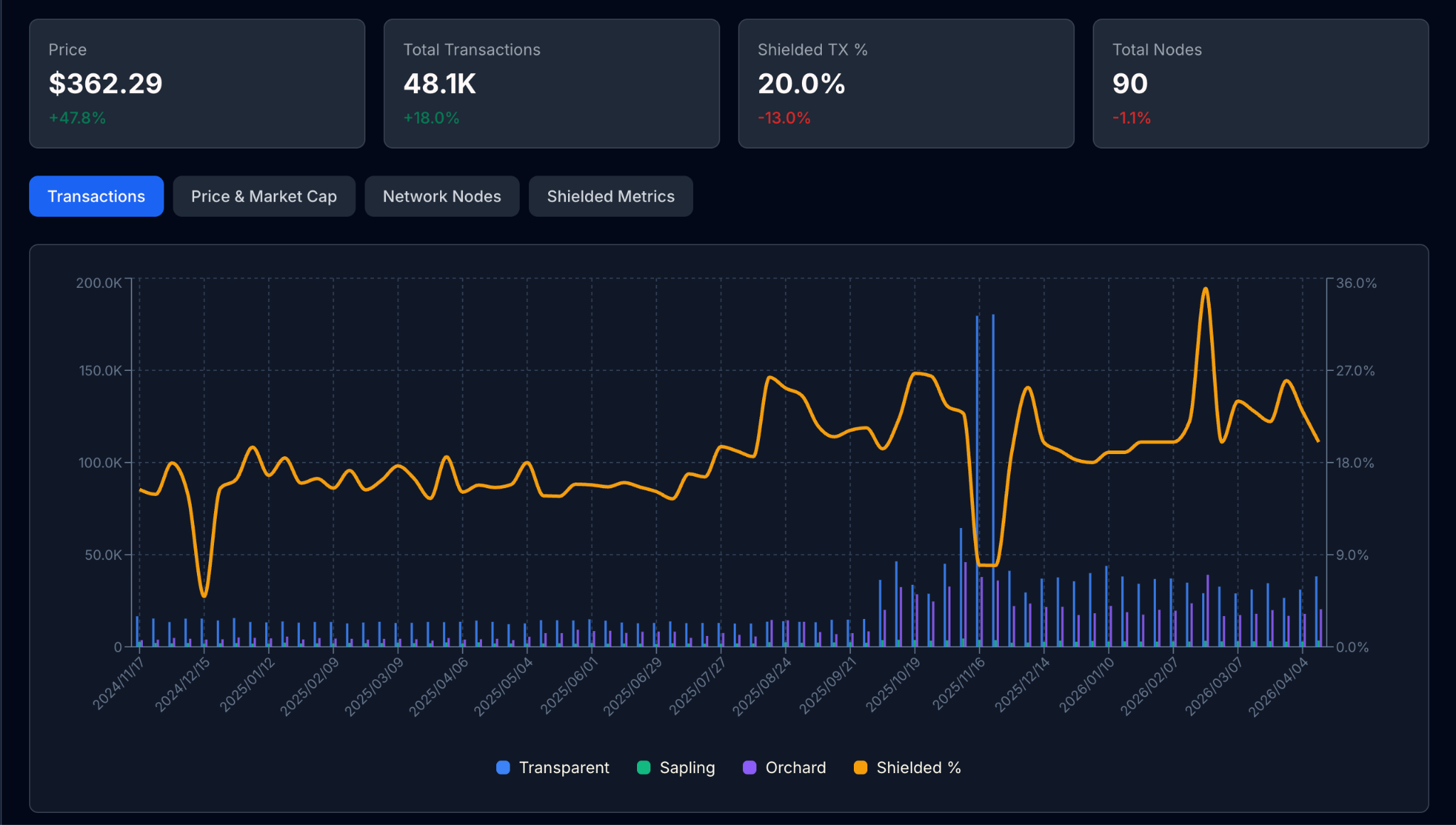
Task: Click the 18.0% right axis label
Action: pyautogui.click(x=1355, y=463)
